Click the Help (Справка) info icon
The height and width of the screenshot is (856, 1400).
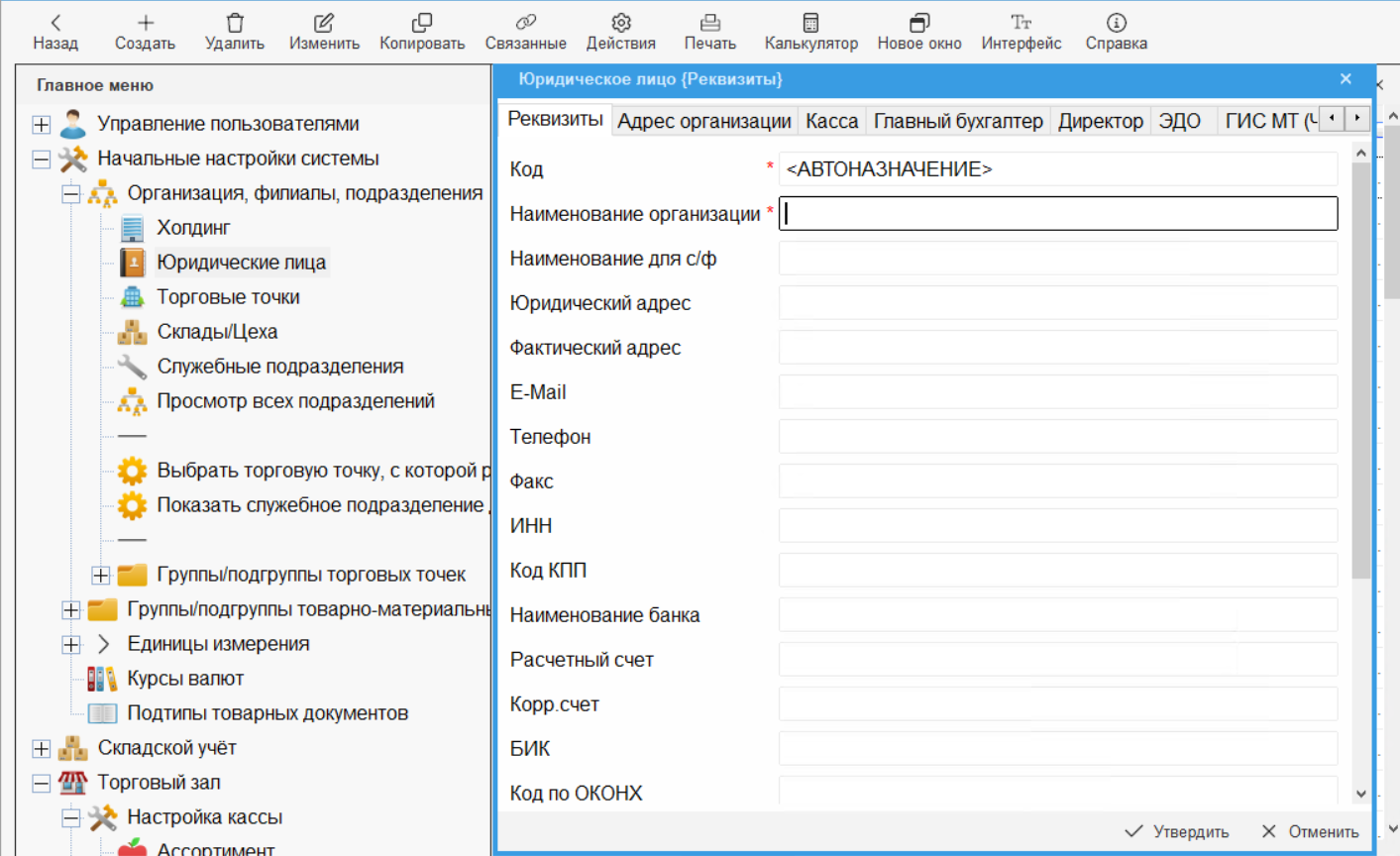point(1116,23)
